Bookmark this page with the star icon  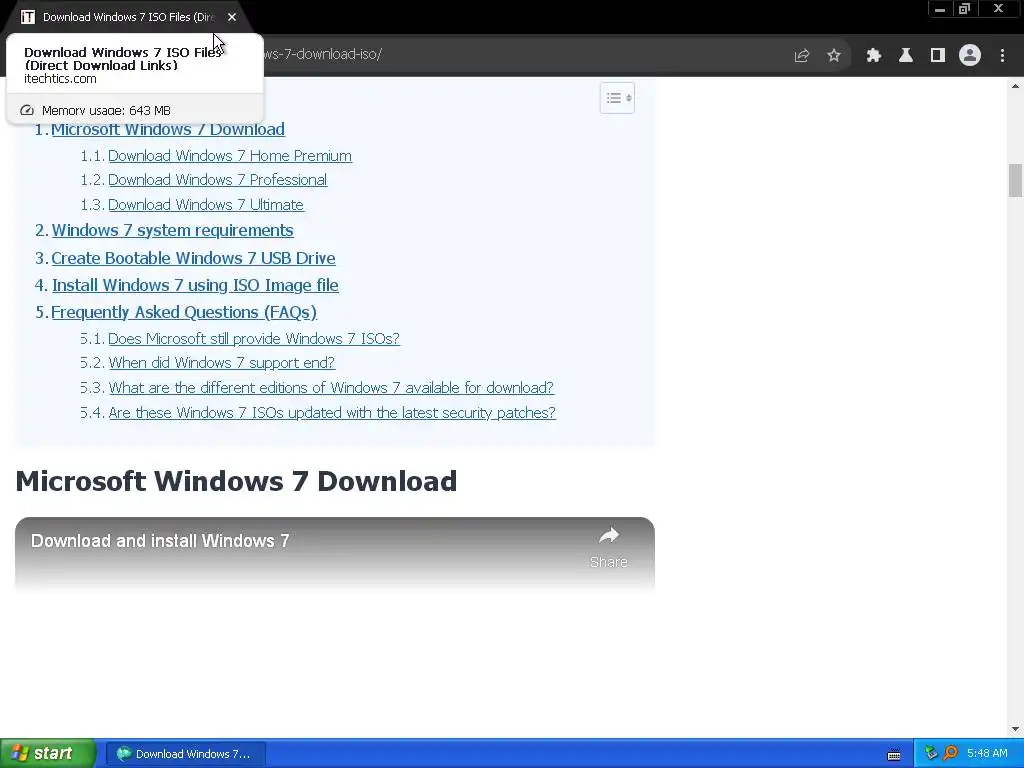834,56
